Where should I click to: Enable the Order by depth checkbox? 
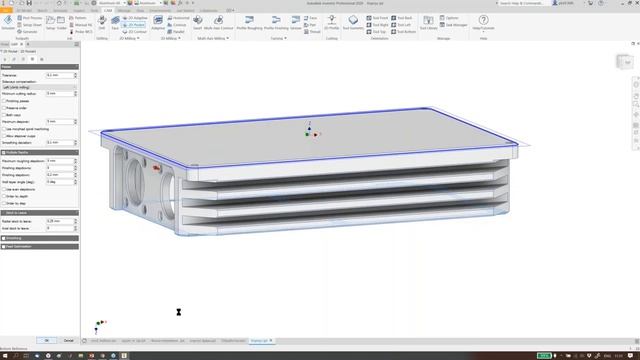(4, 196)
